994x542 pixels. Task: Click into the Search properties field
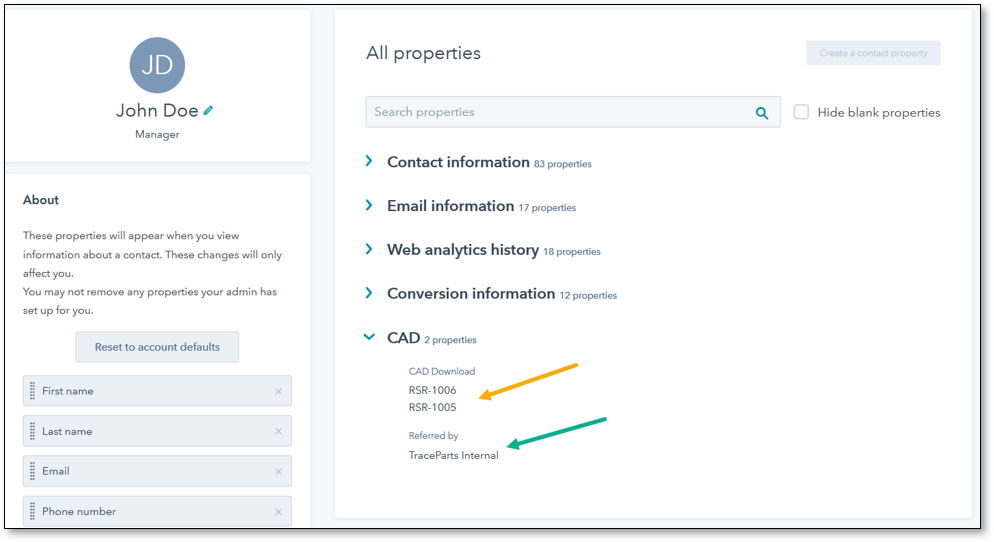coord(560,112)
